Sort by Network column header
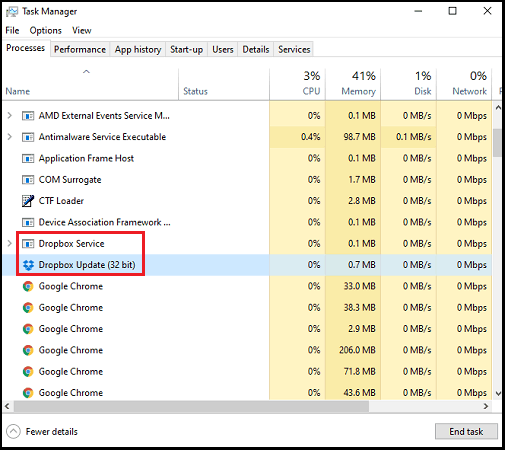This screenshot has height=450, width=505. [x=464, y=84]
